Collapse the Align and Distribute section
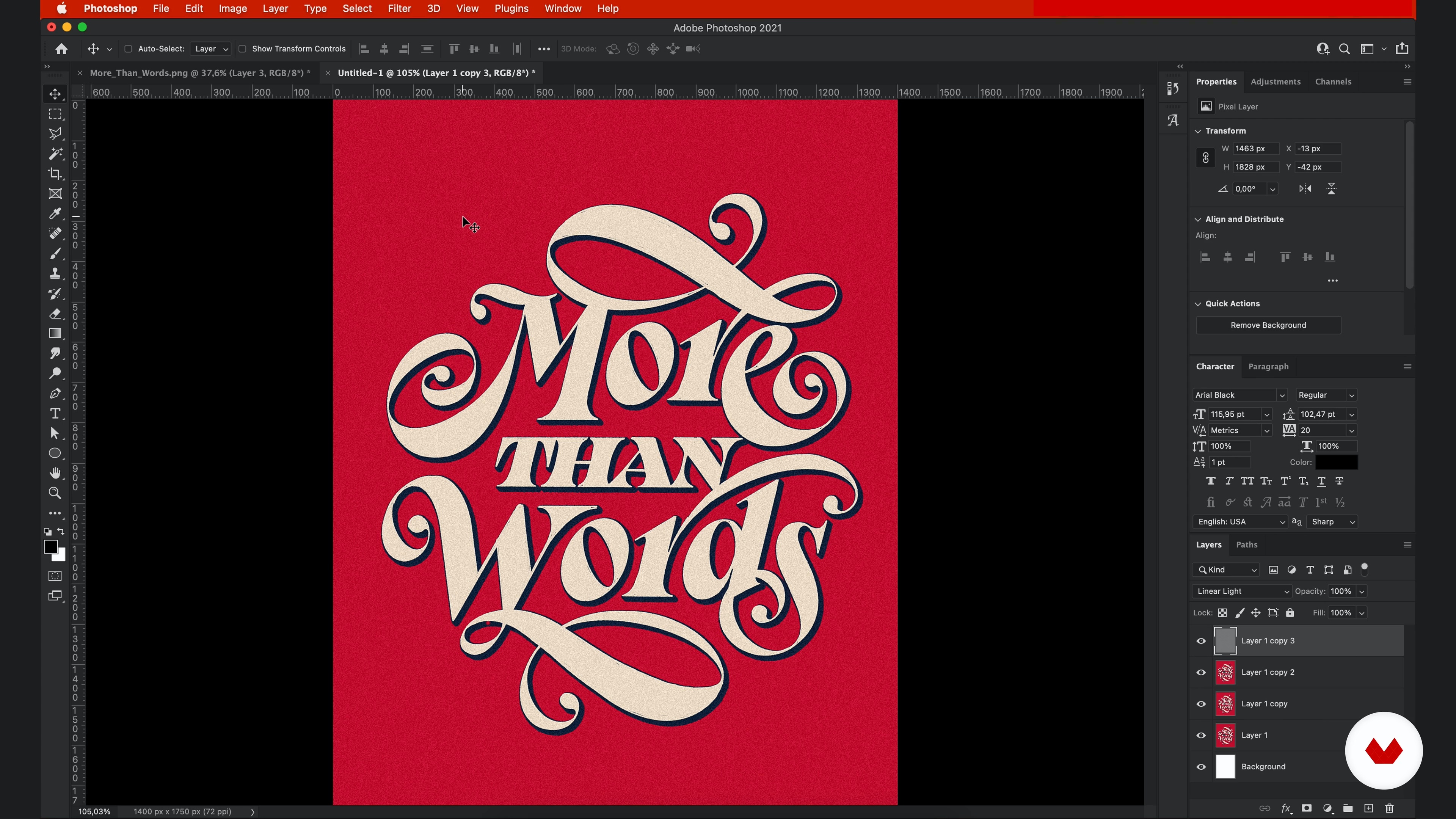 coord(1198,219)
